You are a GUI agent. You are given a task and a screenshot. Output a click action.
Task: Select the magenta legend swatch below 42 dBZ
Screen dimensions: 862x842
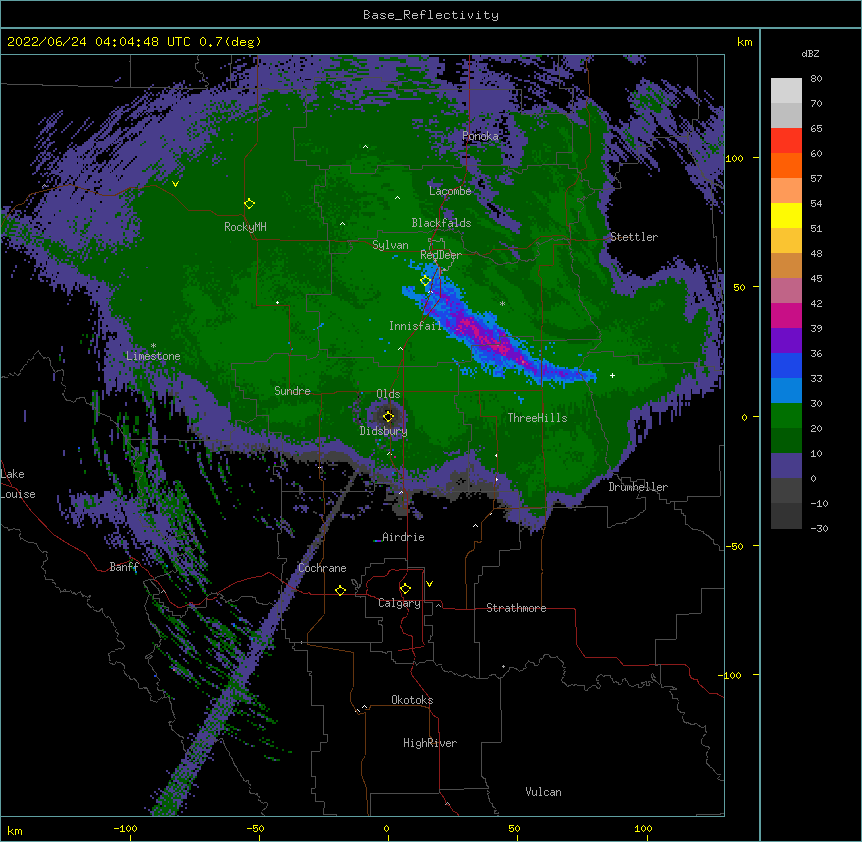(x=786, y=316)
